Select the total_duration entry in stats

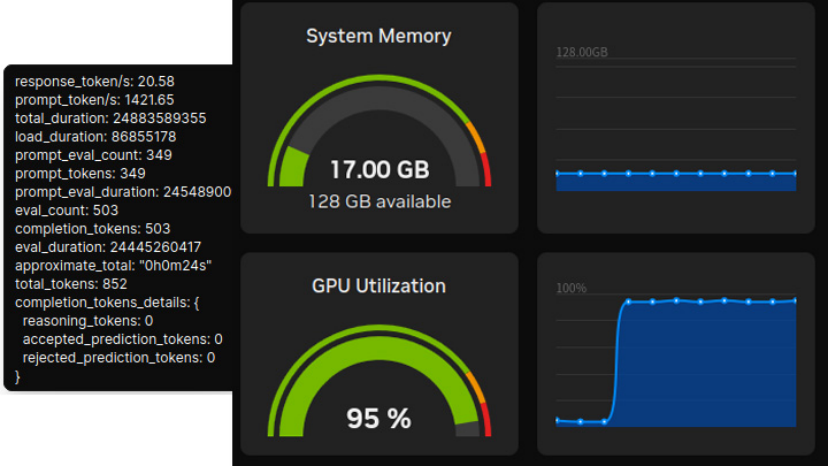click(x=110, y=118)
